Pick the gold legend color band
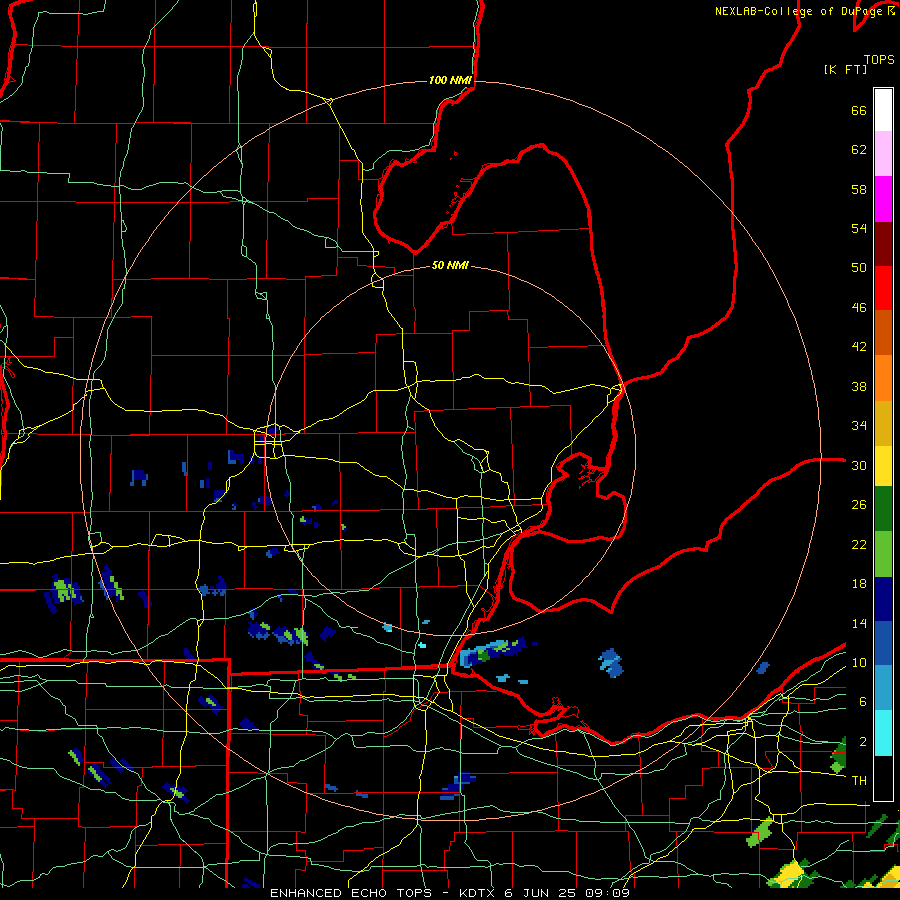Viewport: 900px width, 900px height. pyautogui.click(x=883, y=424)
